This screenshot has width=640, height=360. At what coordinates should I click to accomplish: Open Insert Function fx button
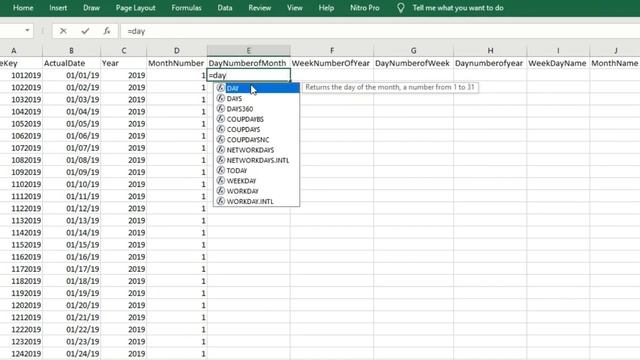pyautogui.click(x=107, y=31)
